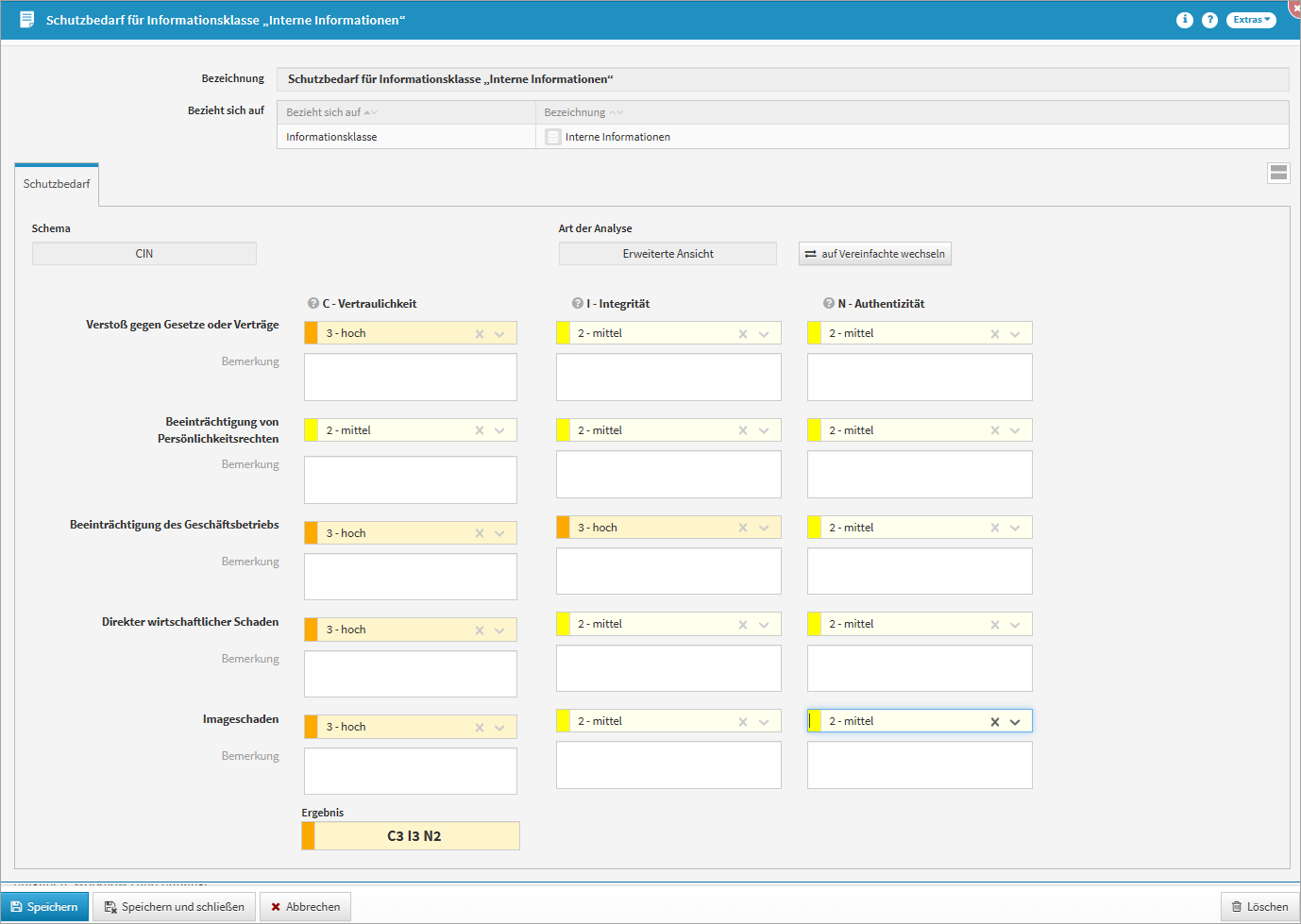Image resolution: width=1301 pixels, height=924 pixels.
Task: Click the info icon in the header
Action: (1184, 20)
